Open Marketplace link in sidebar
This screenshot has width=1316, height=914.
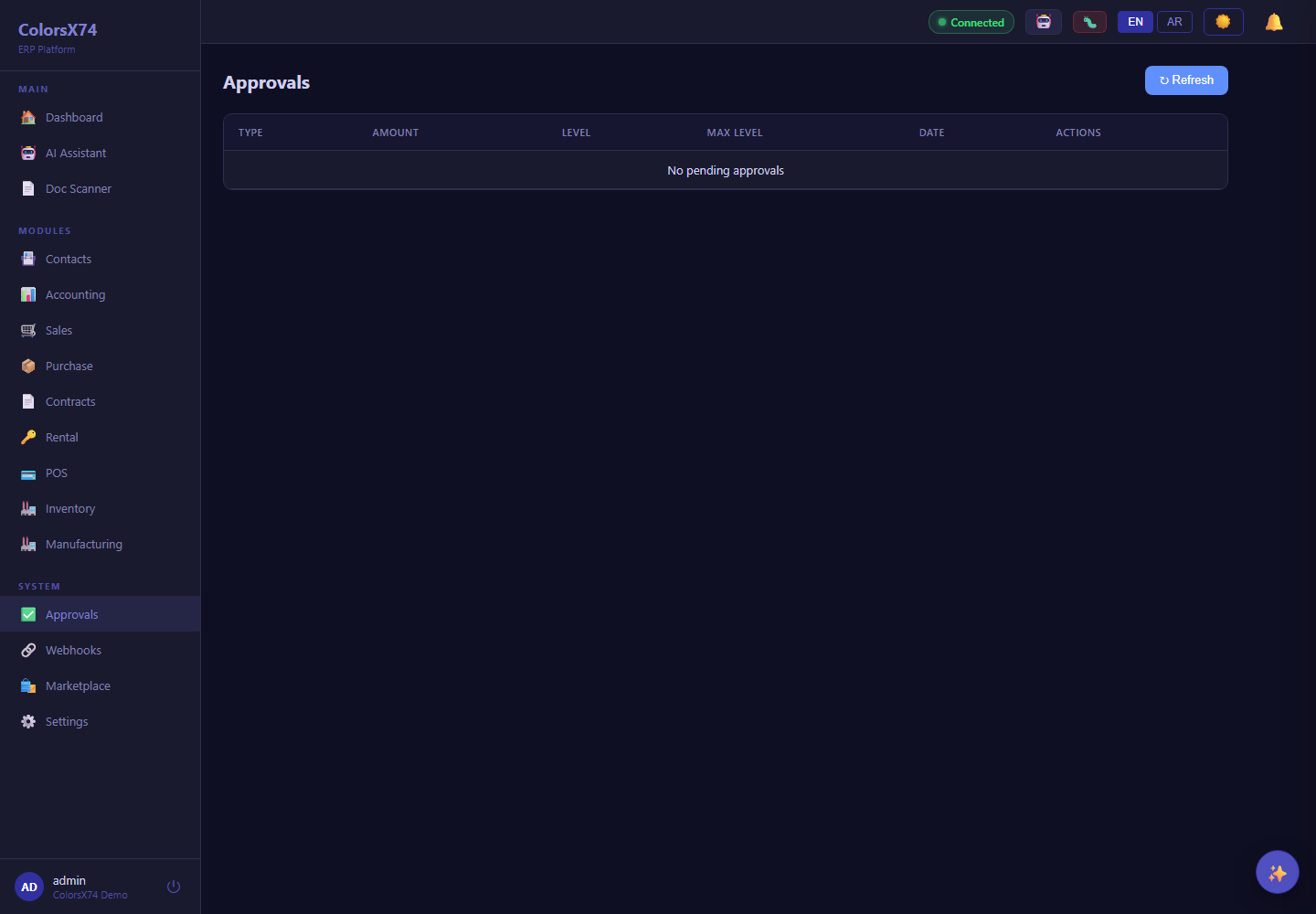[78, 685]
